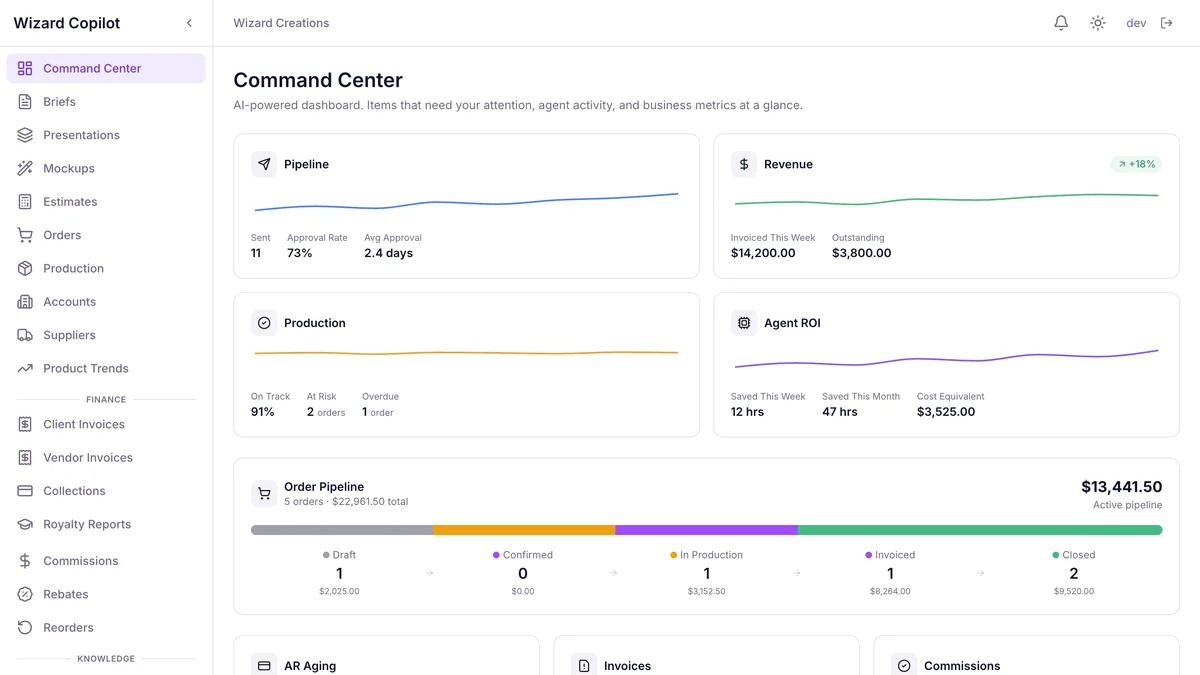1200x675 pixels.
Task: Click the In Production stage label
Action: [x=711, y=555]
